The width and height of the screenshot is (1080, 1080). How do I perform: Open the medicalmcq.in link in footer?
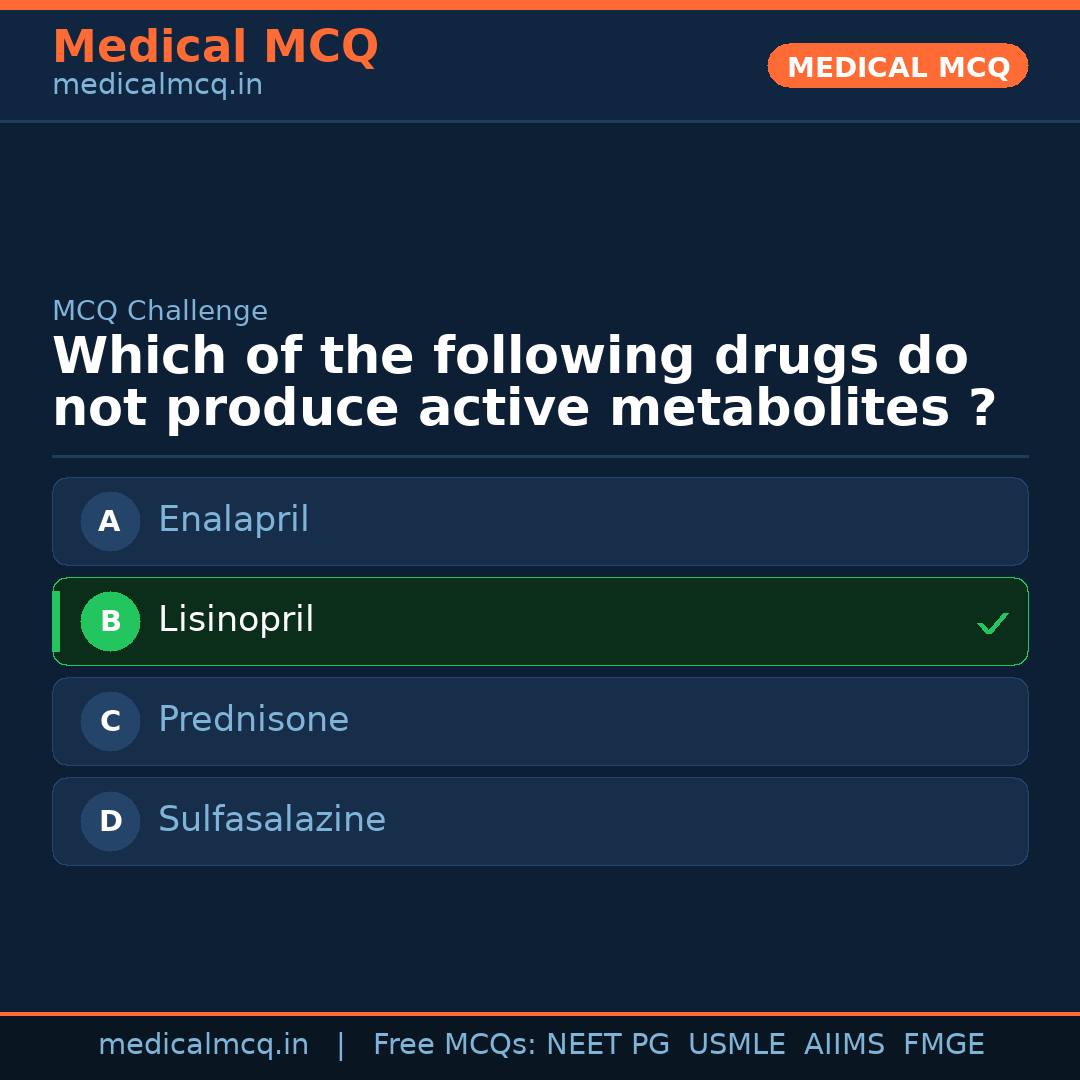pyautogui.click(x=203, y=1045)
